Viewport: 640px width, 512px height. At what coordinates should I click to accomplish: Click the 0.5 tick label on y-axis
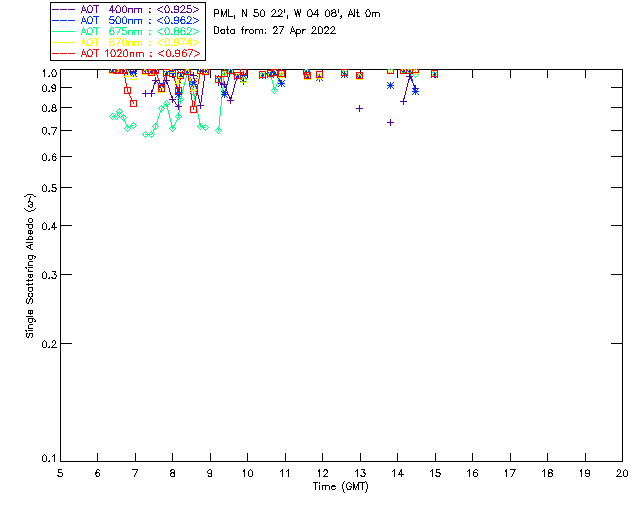(46, 188)
